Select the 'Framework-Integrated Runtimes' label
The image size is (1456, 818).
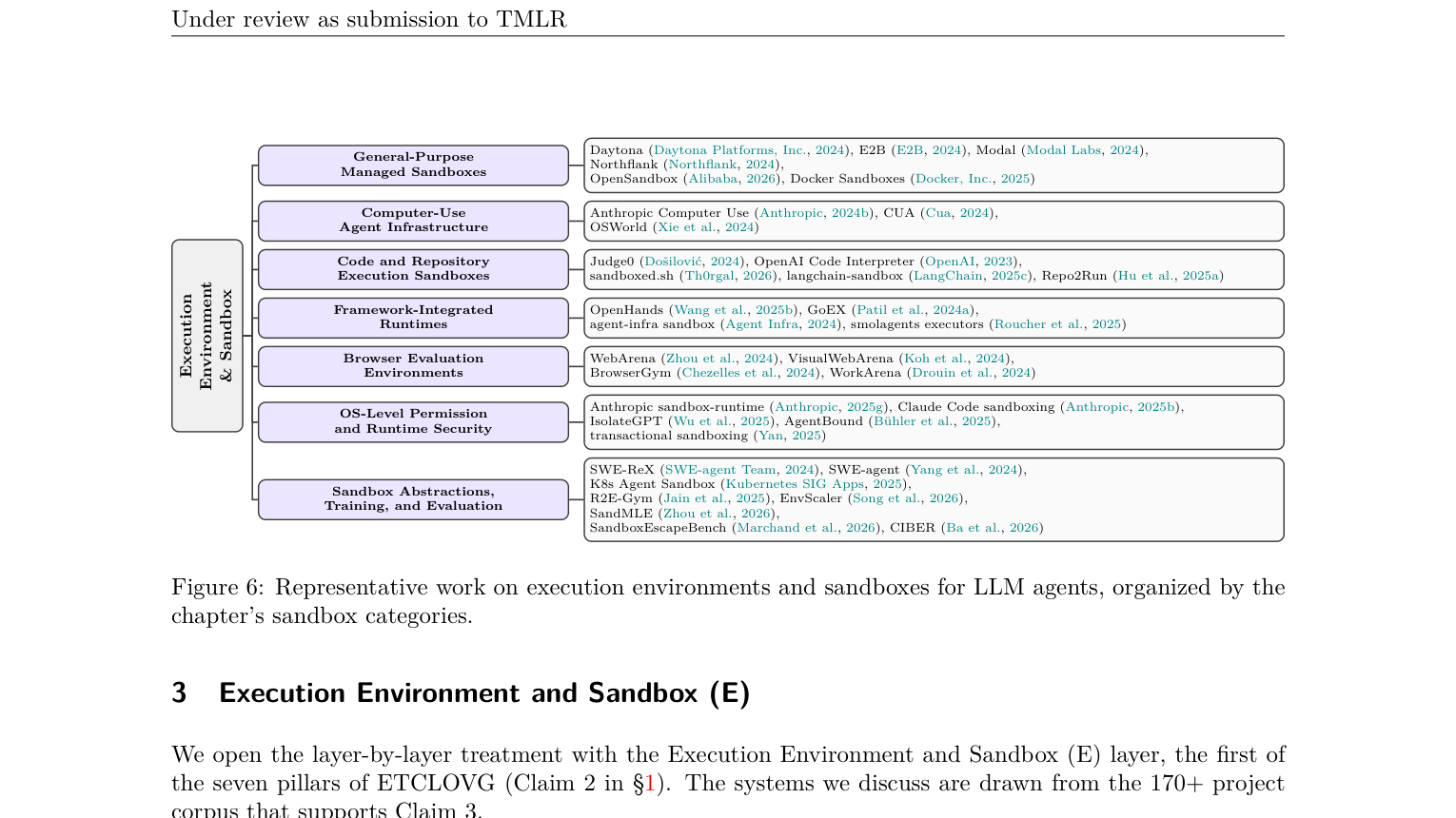[414, 318]
